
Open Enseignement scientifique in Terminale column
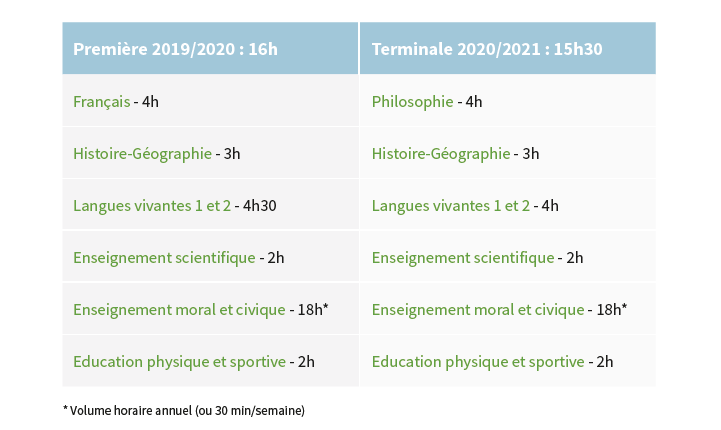click(x=463, y=258)
